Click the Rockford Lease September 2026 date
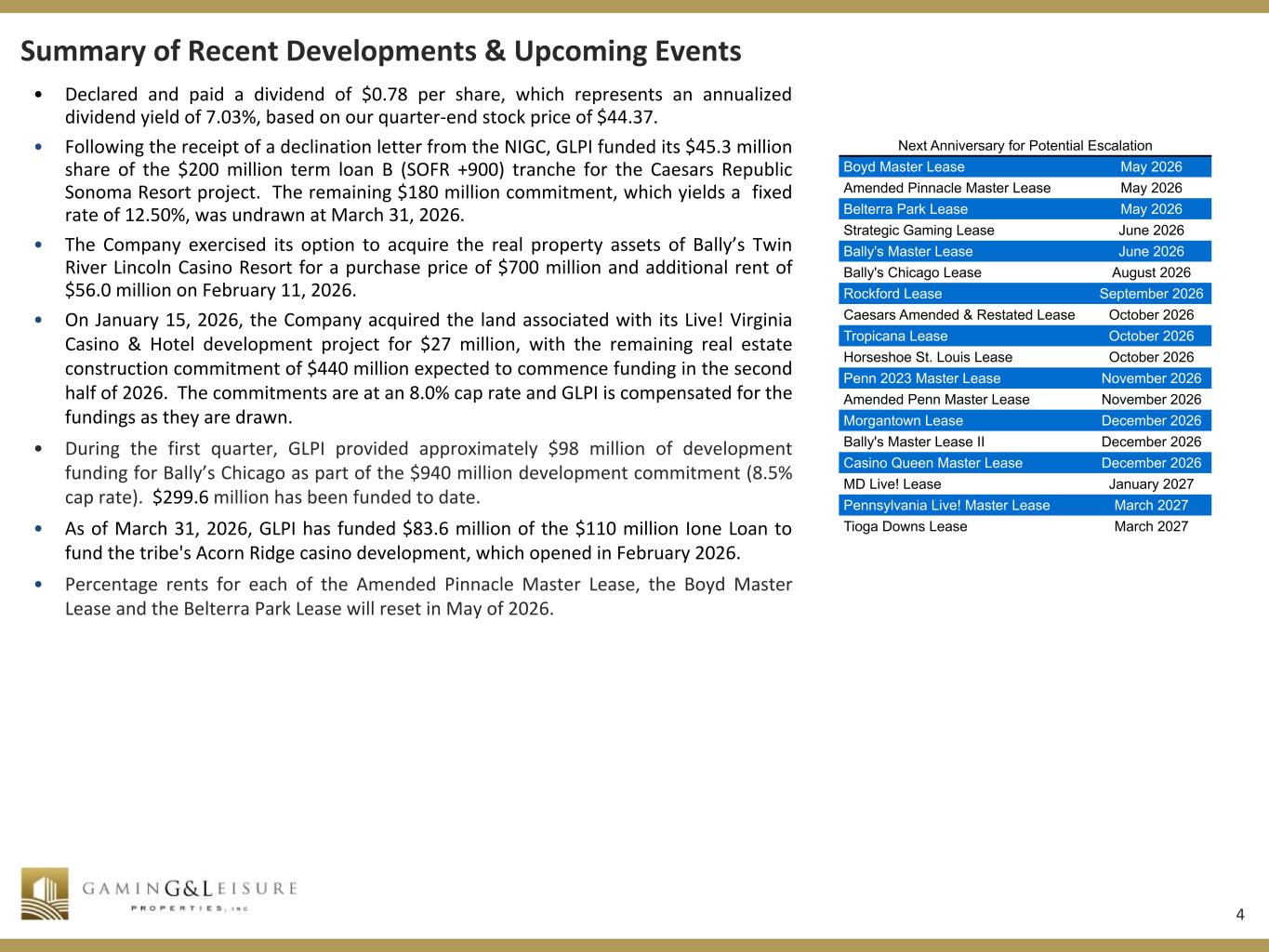This screenshot has width=1269, height=952. 1151,294
